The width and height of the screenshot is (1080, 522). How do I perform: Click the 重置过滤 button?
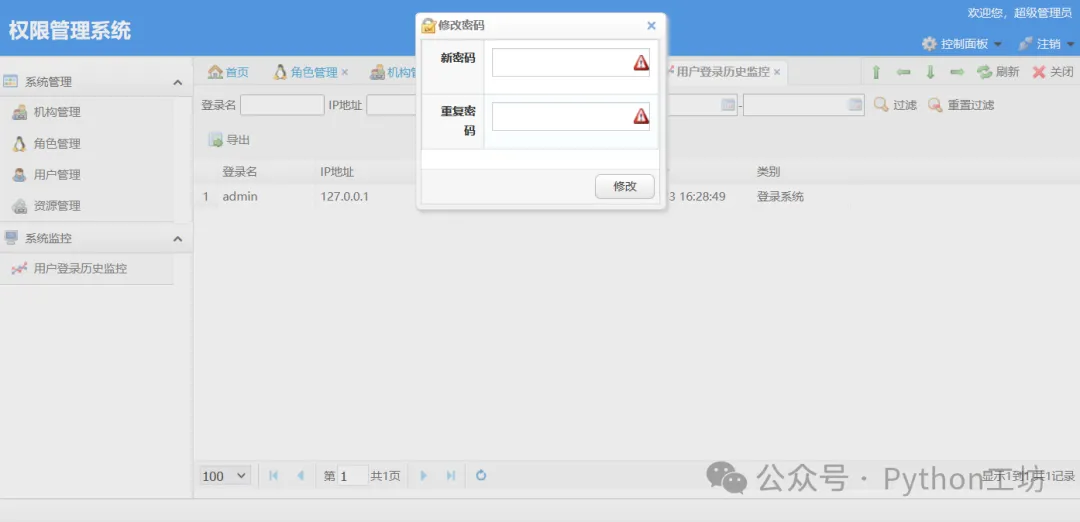961,105
